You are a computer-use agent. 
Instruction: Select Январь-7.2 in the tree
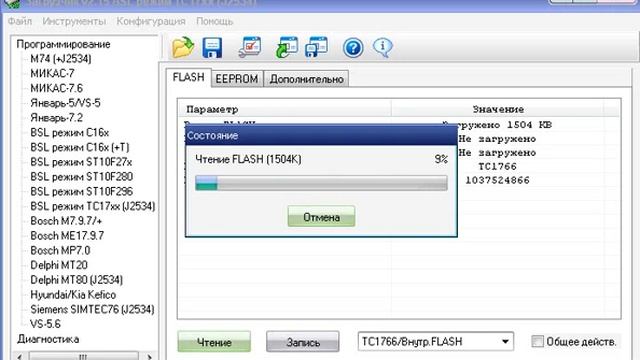coord(57,118)
